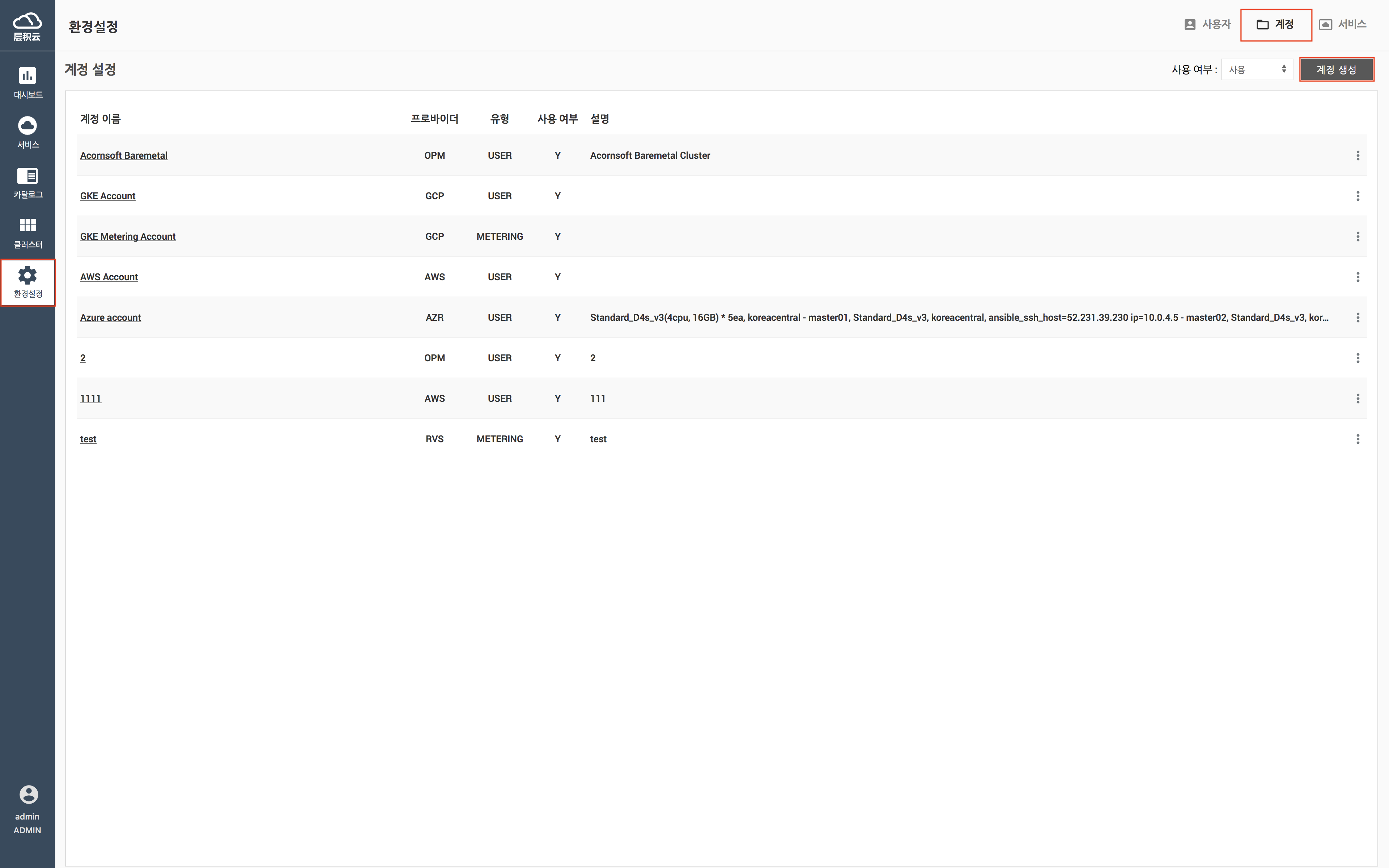
Task: Open the GKE Account link
Action: click(108, 196)
